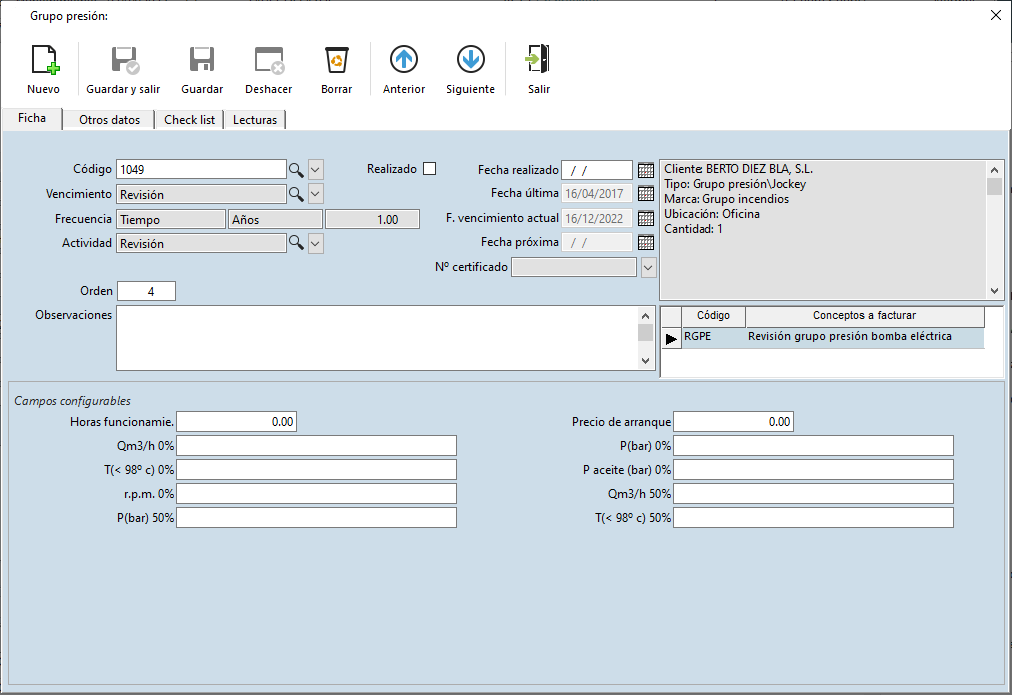Viewport: 1012px width, 695px height.
Task: Select the 'Revisión grupo presión bomba eléctrica' cell
Action: [x=865, y=337]
